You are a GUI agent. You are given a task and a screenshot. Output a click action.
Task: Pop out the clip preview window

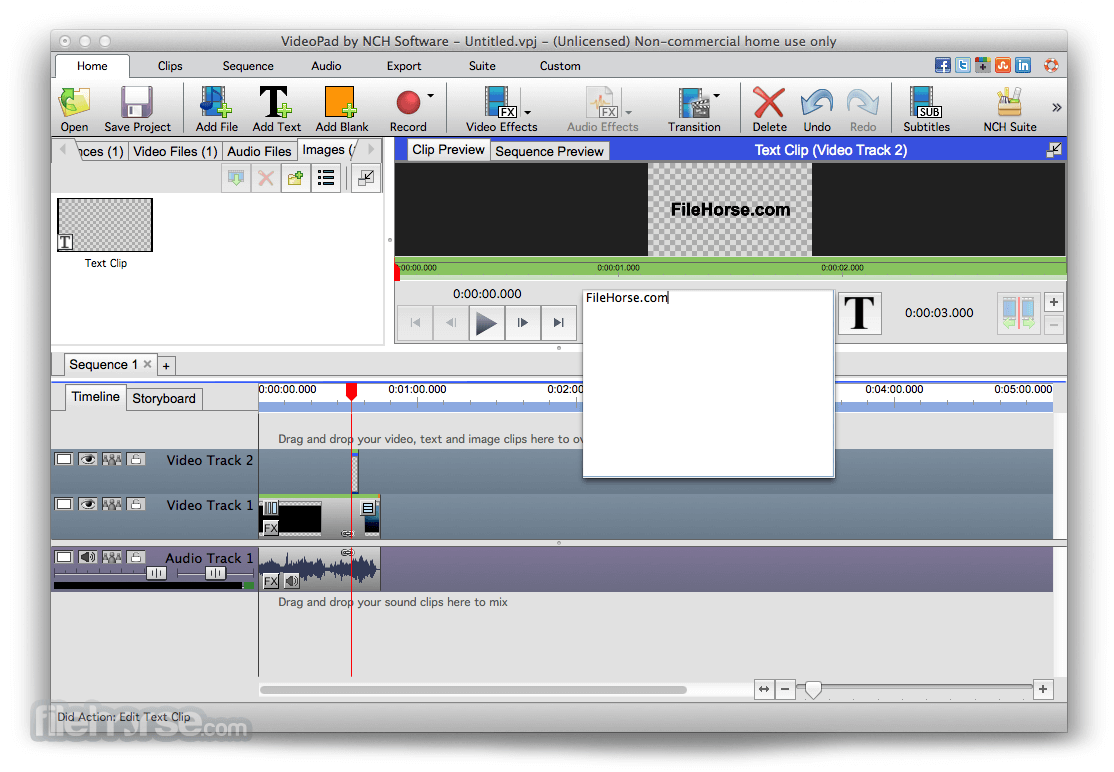coord(1054,149)
